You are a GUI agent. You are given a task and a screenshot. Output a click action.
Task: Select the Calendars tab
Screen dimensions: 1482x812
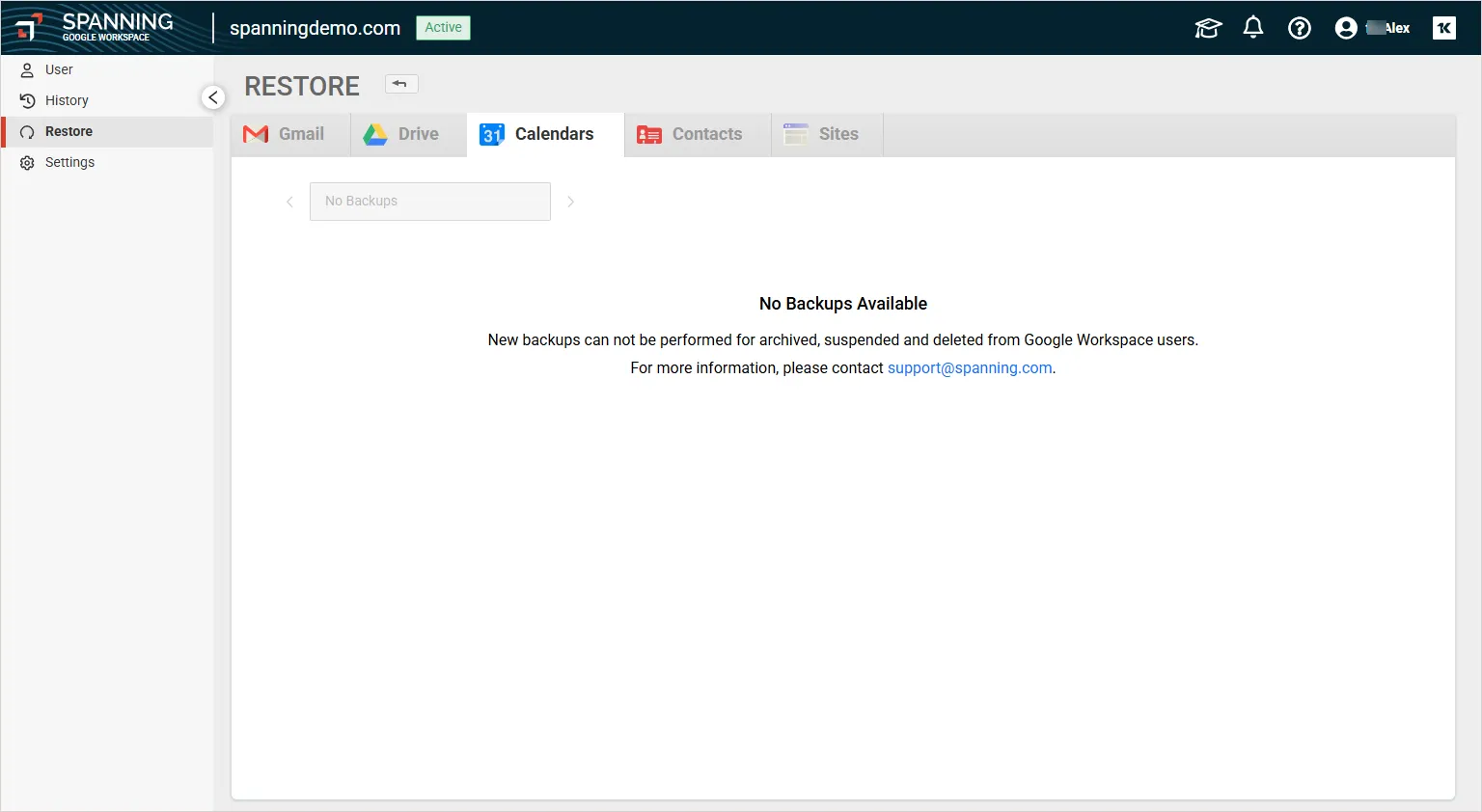coord(538,134)
